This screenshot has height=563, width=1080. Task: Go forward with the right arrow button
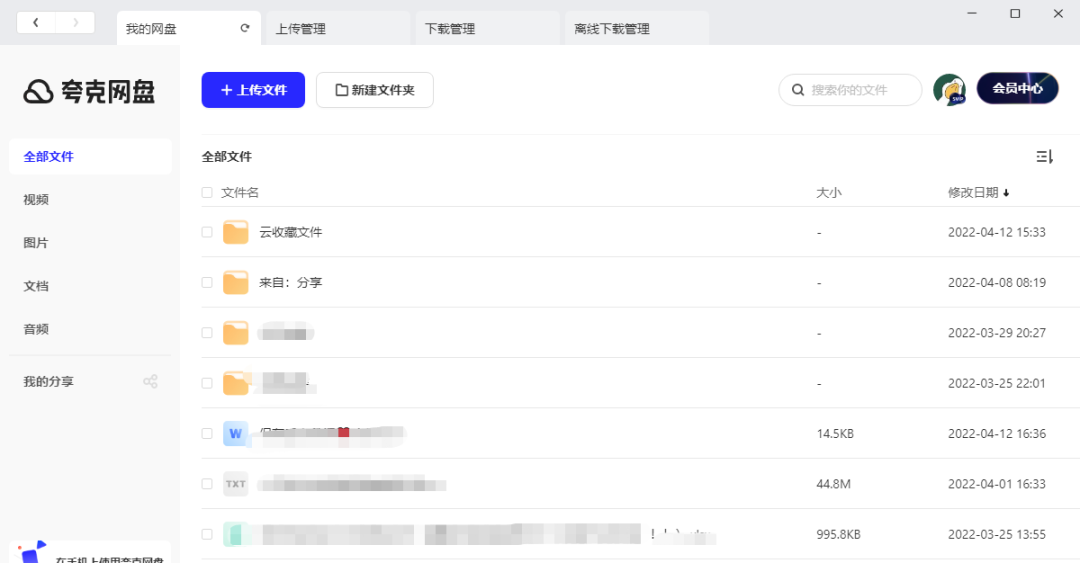point(75,23)
